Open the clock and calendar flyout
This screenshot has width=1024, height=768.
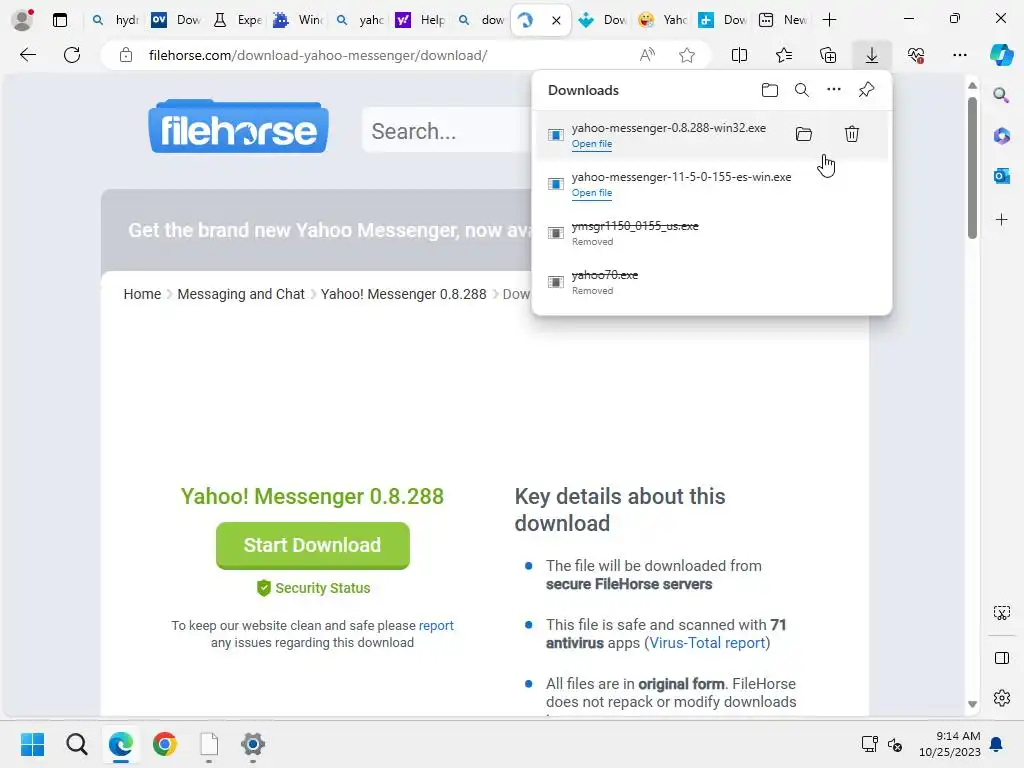tap(950, 744)
